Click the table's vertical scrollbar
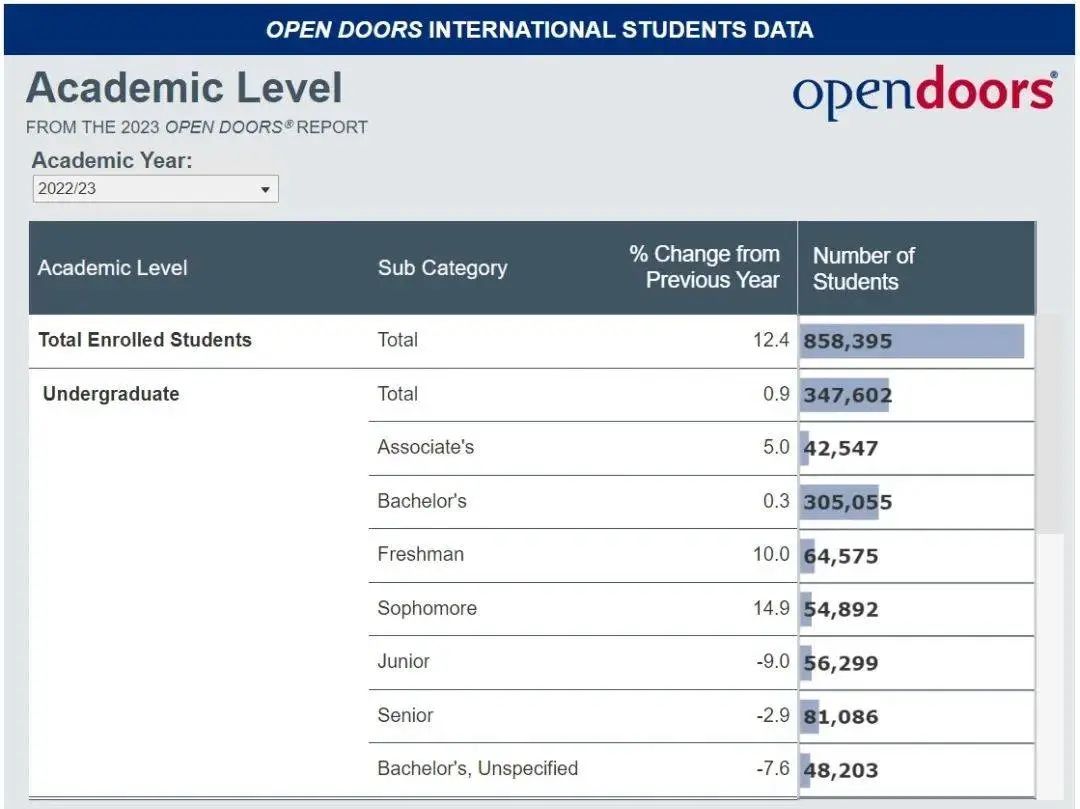 pyautogui.click(x=1050, y=424)
